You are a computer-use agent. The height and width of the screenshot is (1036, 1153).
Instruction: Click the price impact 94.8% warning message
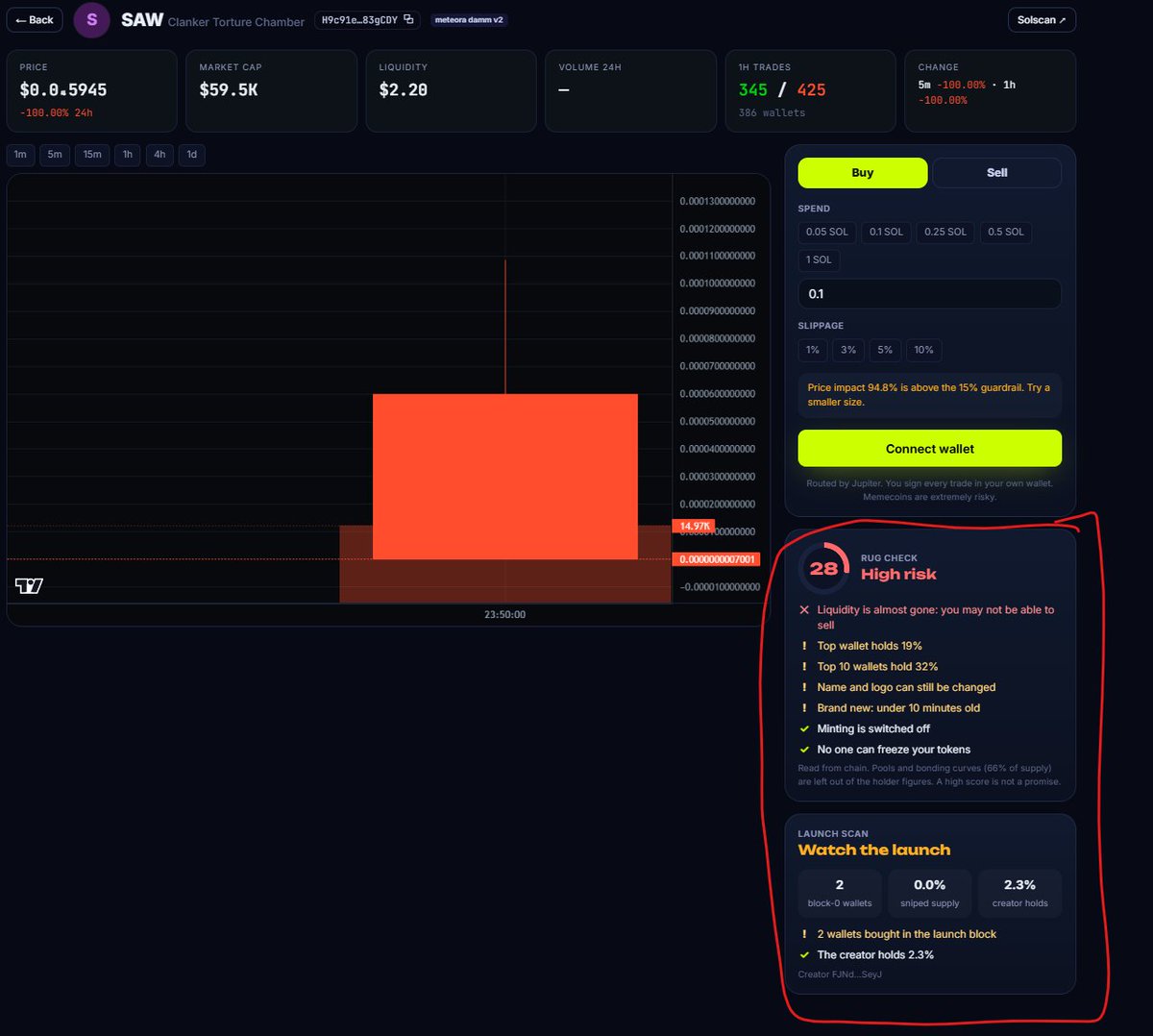click(x=930, y=395)
